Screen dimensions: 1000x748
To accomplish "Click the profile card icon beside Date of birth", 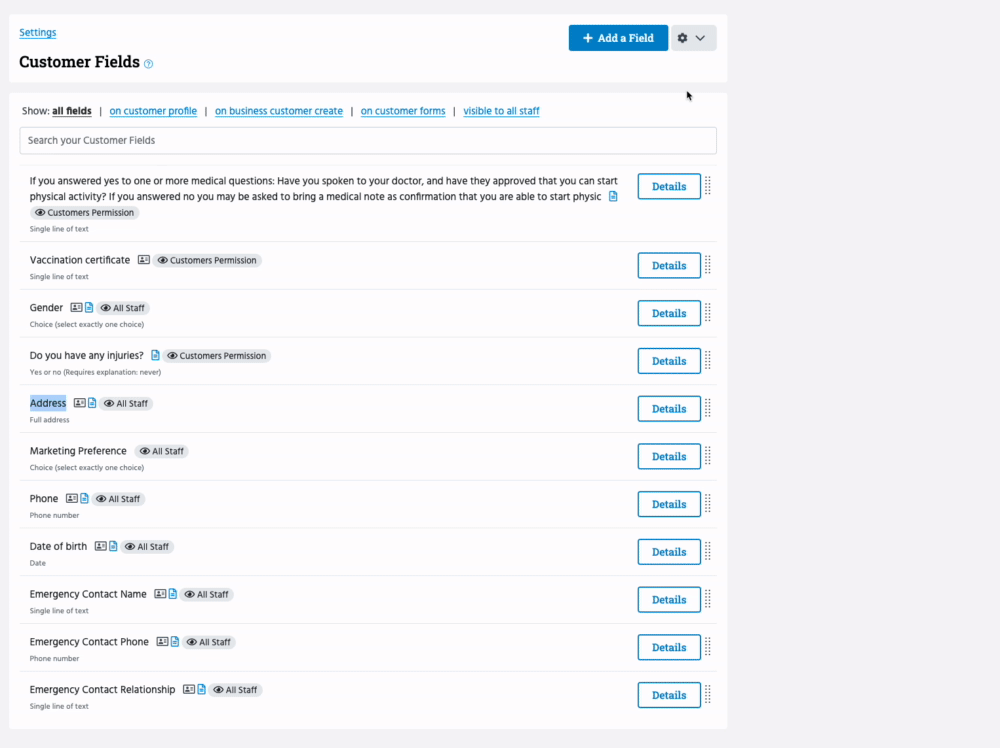I will pyautogui.click(x=101, y=546).
